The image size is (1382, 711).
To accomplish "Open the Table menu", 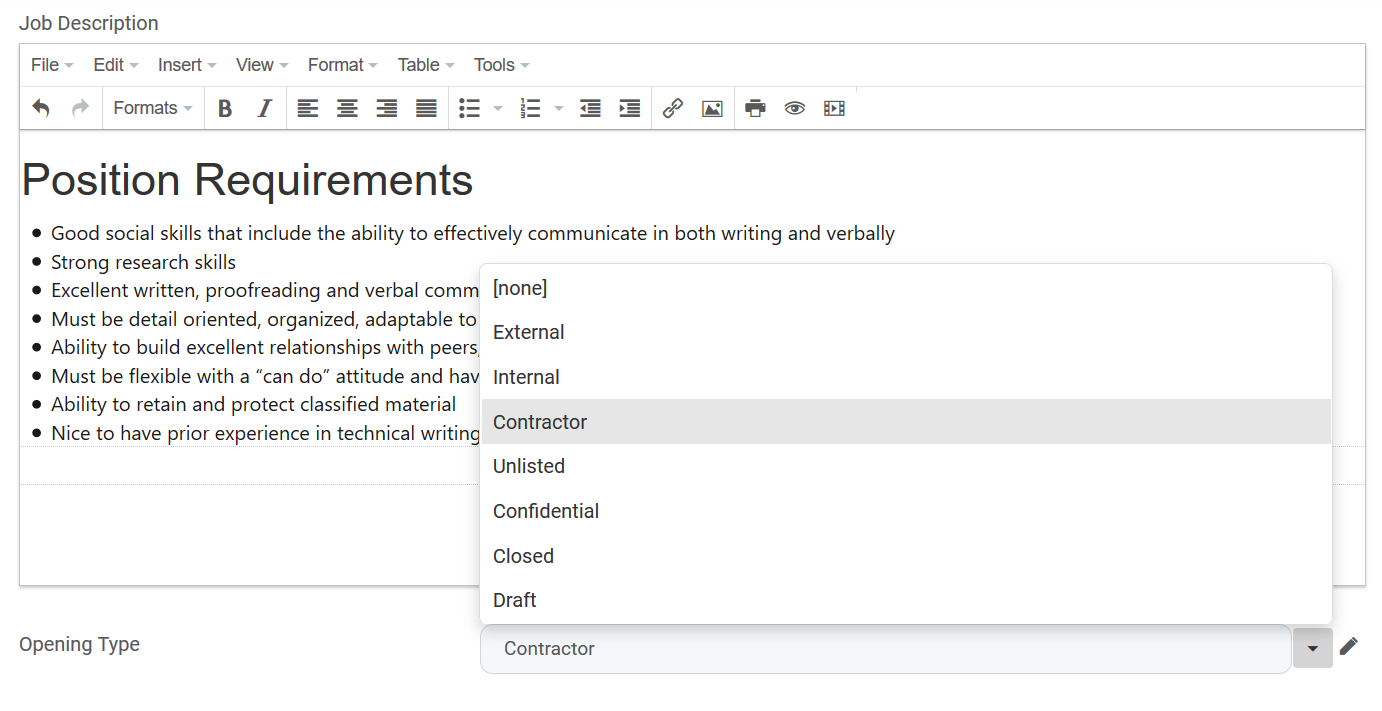I will pyautogui.click(x=419, y=64).
